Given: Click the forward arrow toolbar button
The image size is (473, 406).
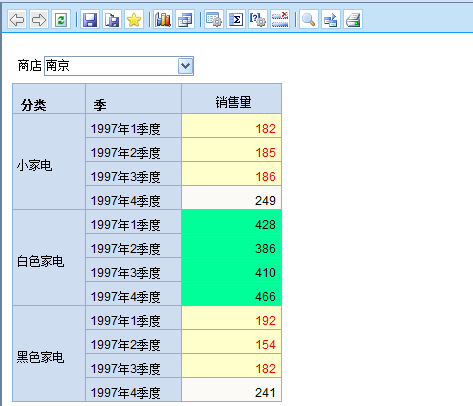Looking at the screenshot, I should [39, 19].
